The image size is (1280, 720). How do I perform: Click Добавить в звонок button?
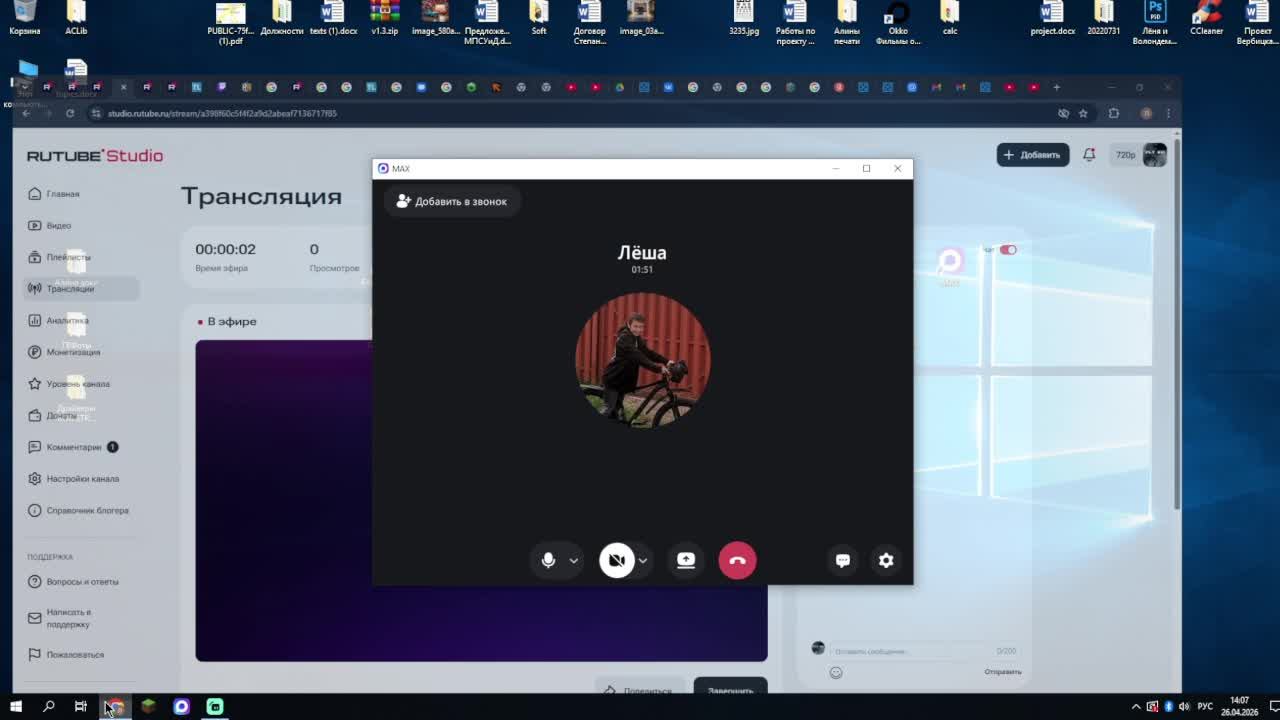(452, 201)
